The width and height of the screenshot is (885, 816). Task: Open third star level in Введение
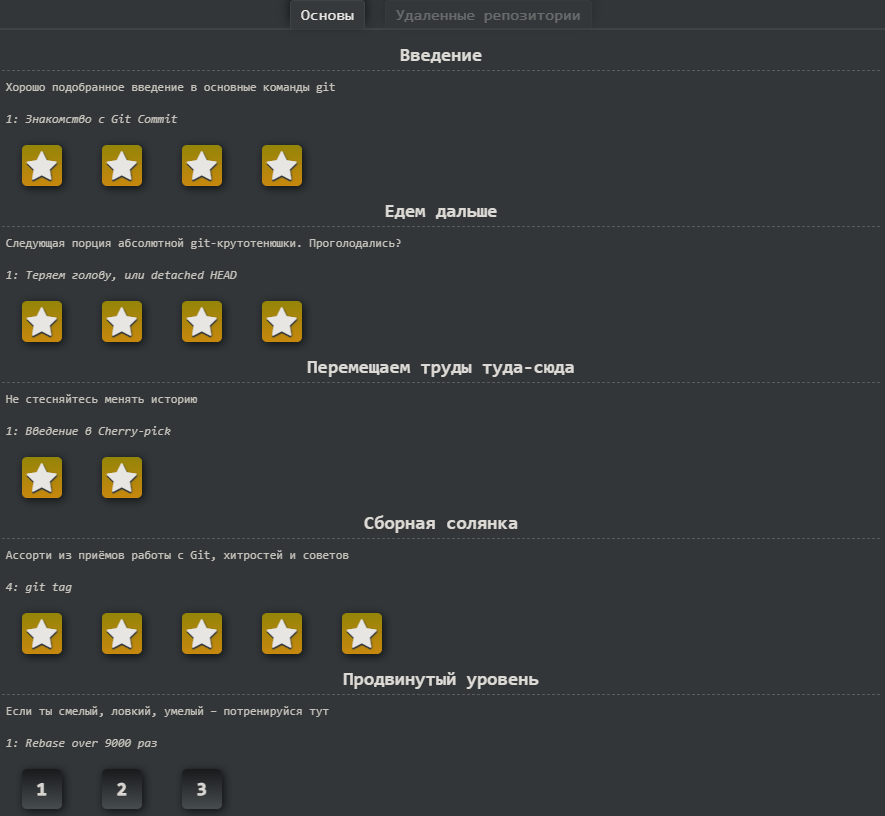tap(202, 165)
